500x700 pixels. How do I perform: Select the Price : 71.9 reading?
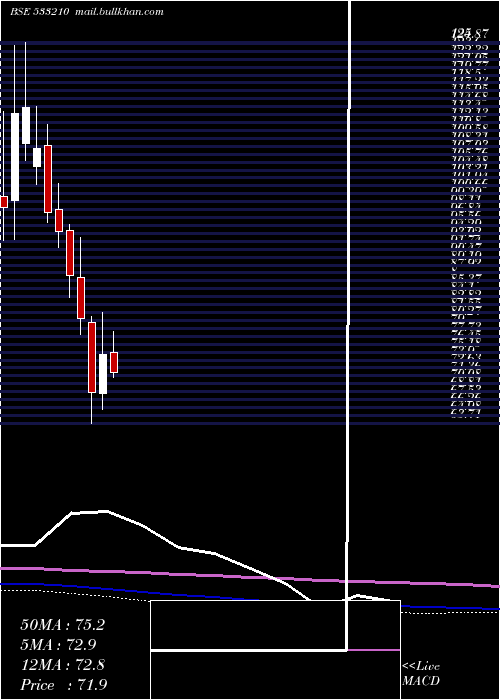64,684
